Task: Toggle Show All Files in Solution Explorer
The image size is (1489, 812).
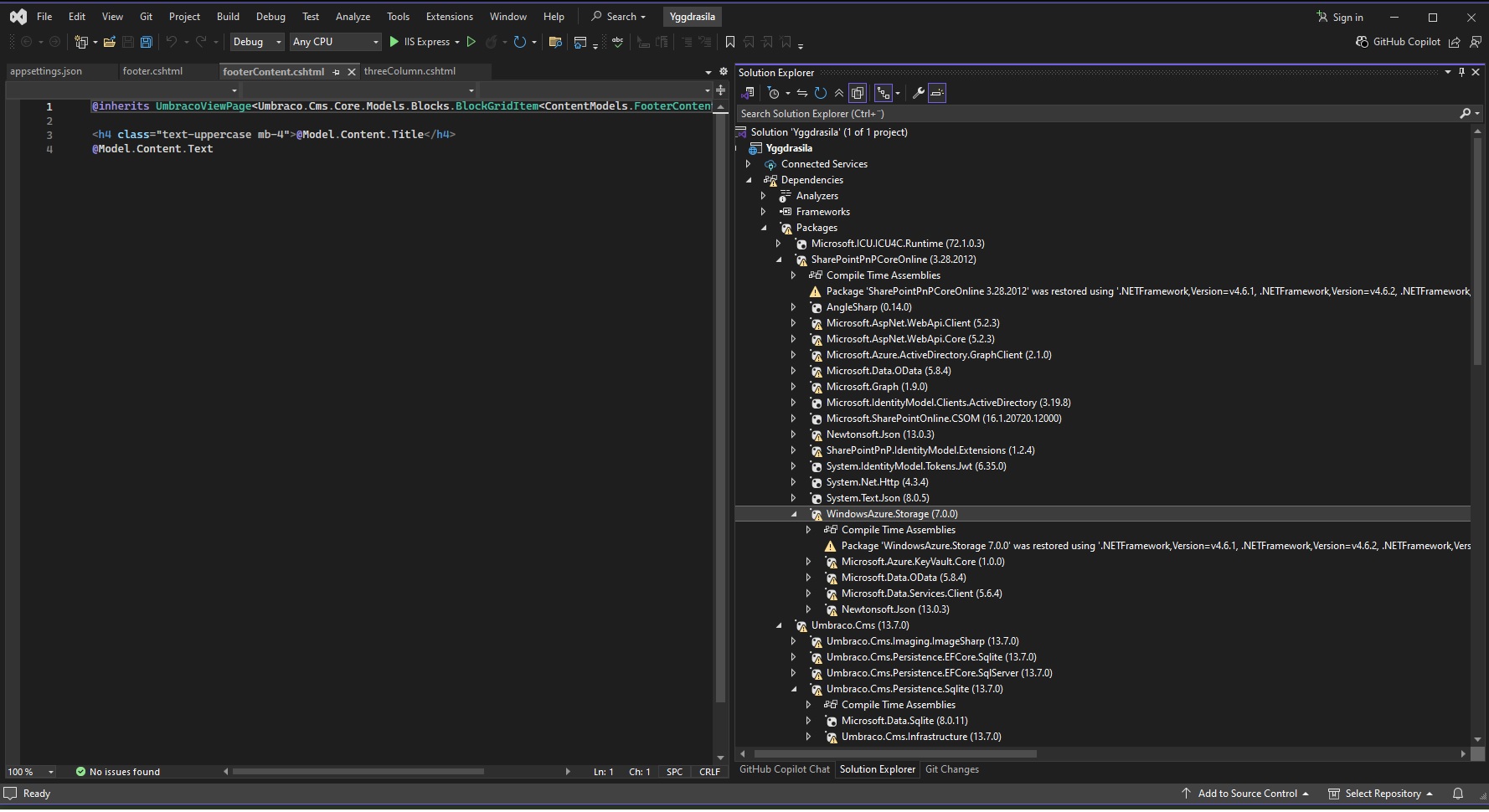Action: [857, 93]
